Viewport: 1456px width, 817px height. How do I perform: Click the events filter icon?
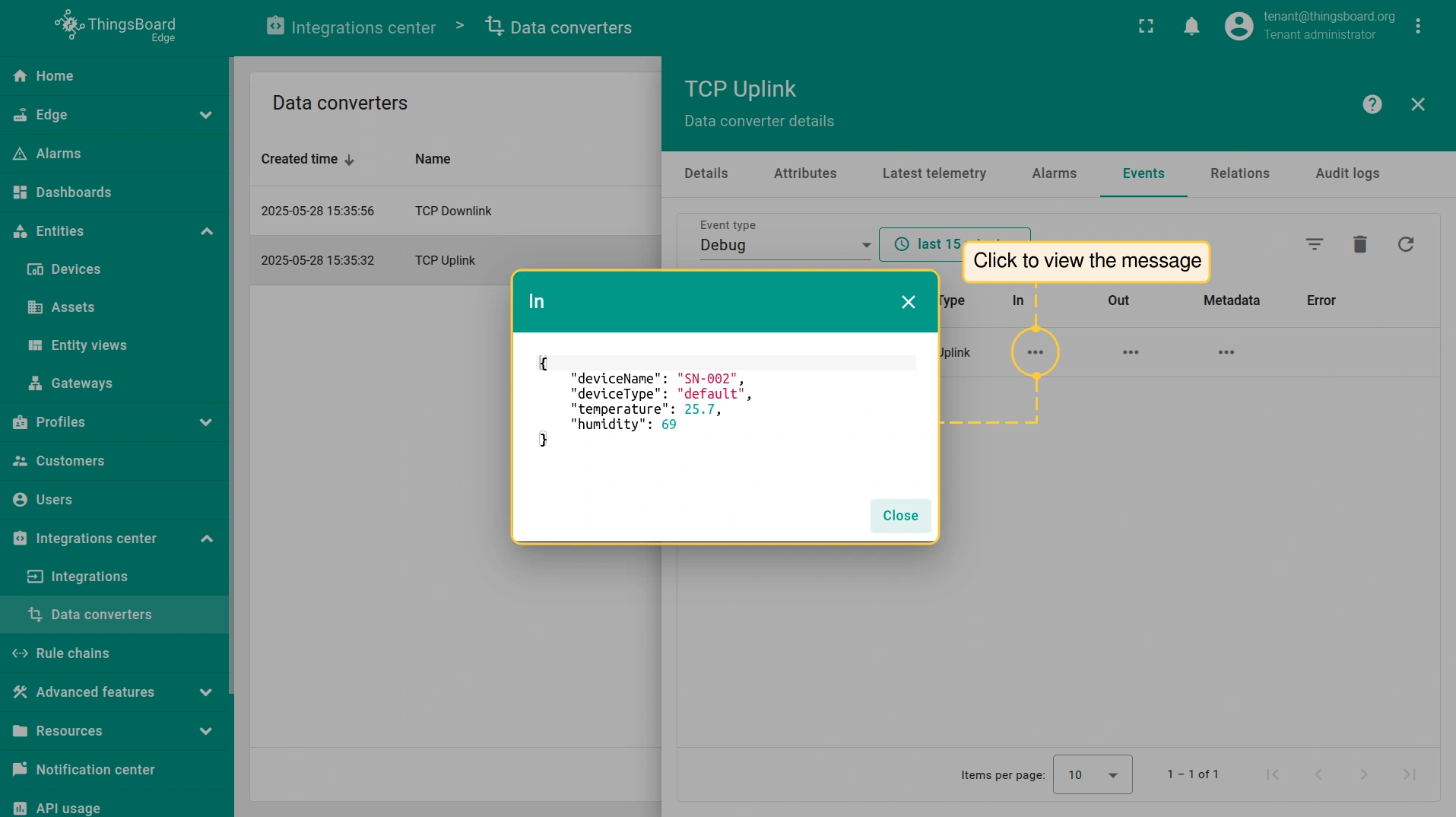(x=1314, y=244)
